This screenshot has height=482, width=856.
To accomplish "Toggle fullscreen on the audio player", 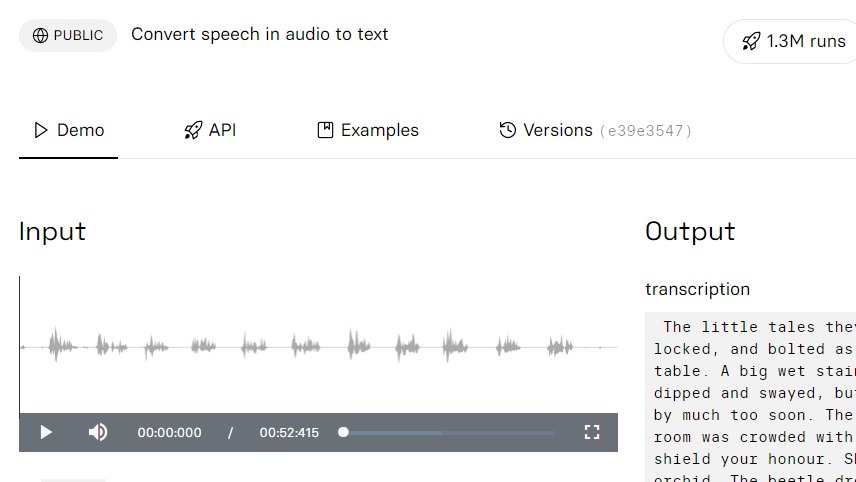I will point(592,432).
